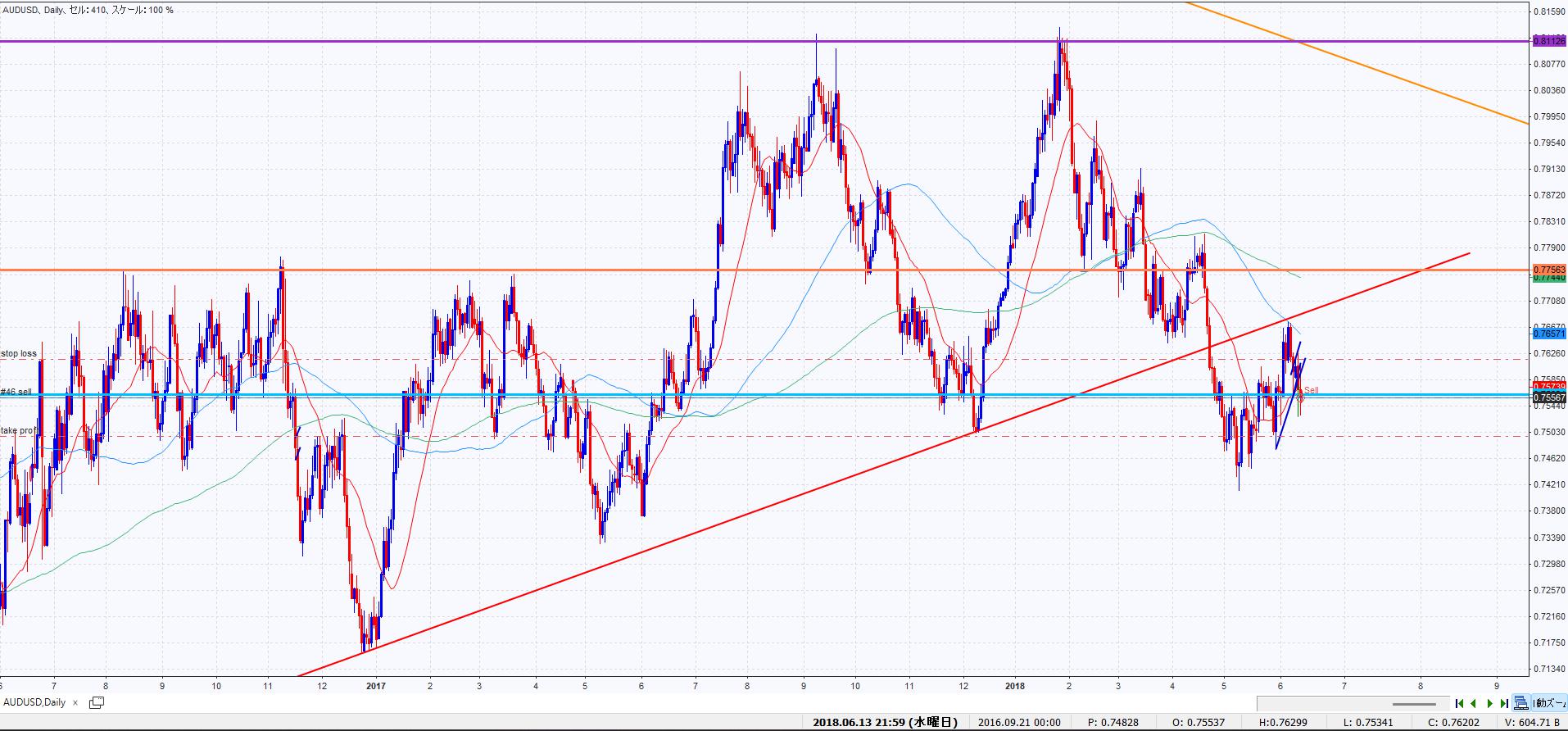Select the orange 0.77563 price label

click(1548, 269)
